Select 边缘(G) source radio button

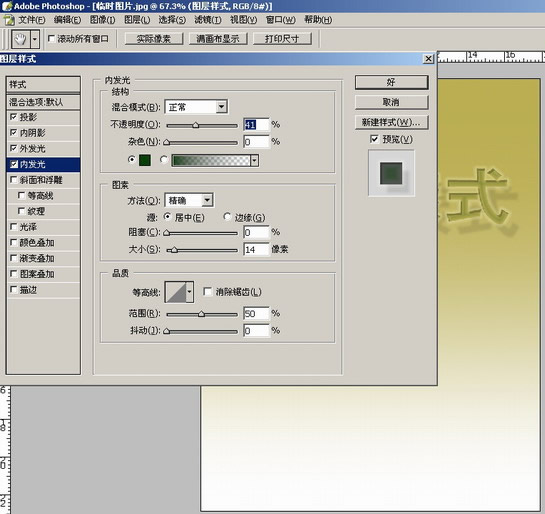click(227, 217)
